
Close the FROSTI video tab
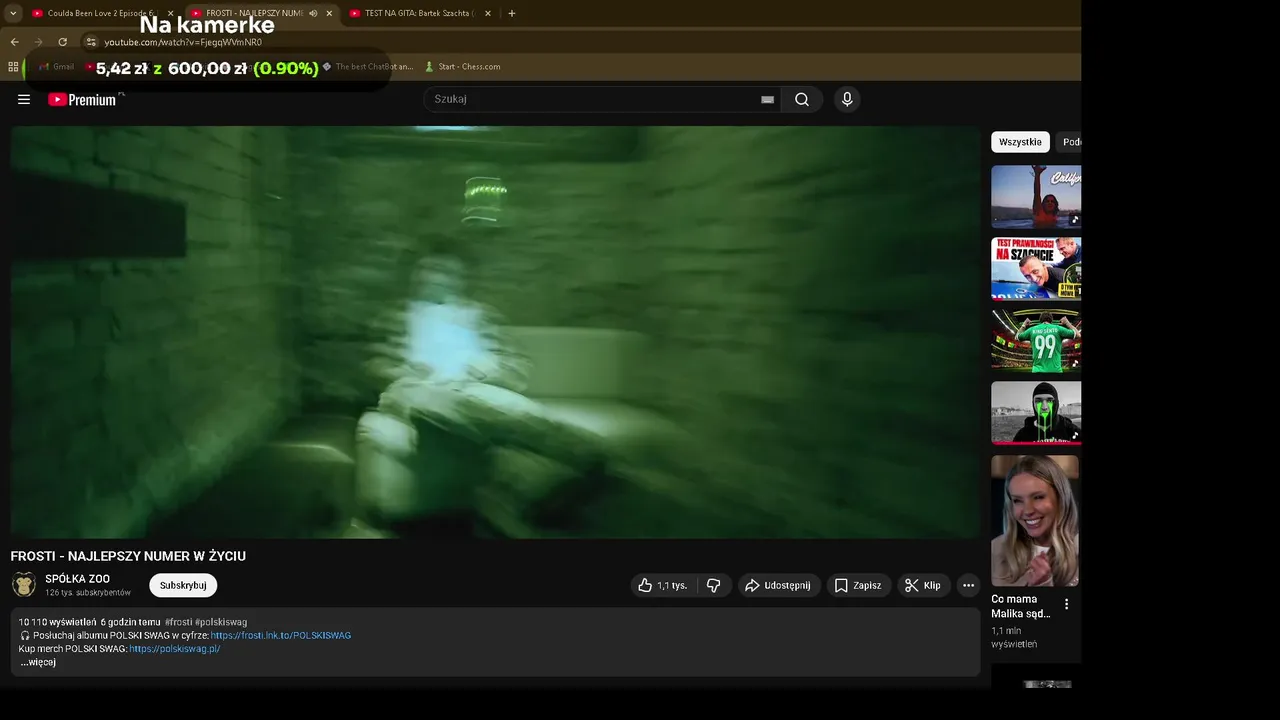coord(329,13)
